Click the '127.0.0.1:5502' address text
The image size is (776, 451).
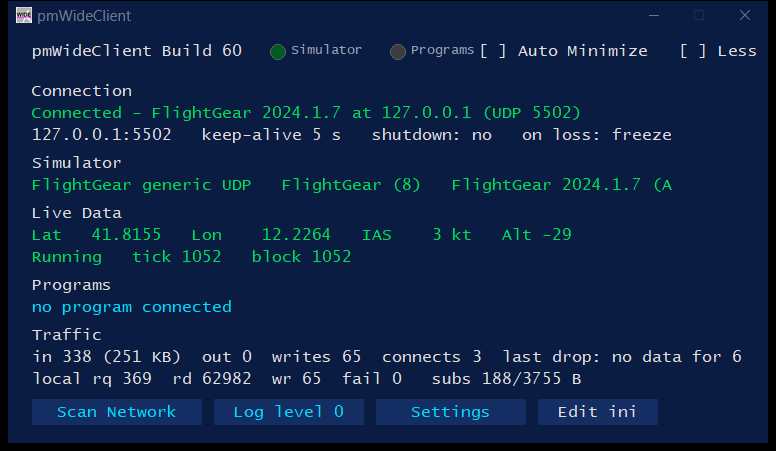[x=101, y=135]
